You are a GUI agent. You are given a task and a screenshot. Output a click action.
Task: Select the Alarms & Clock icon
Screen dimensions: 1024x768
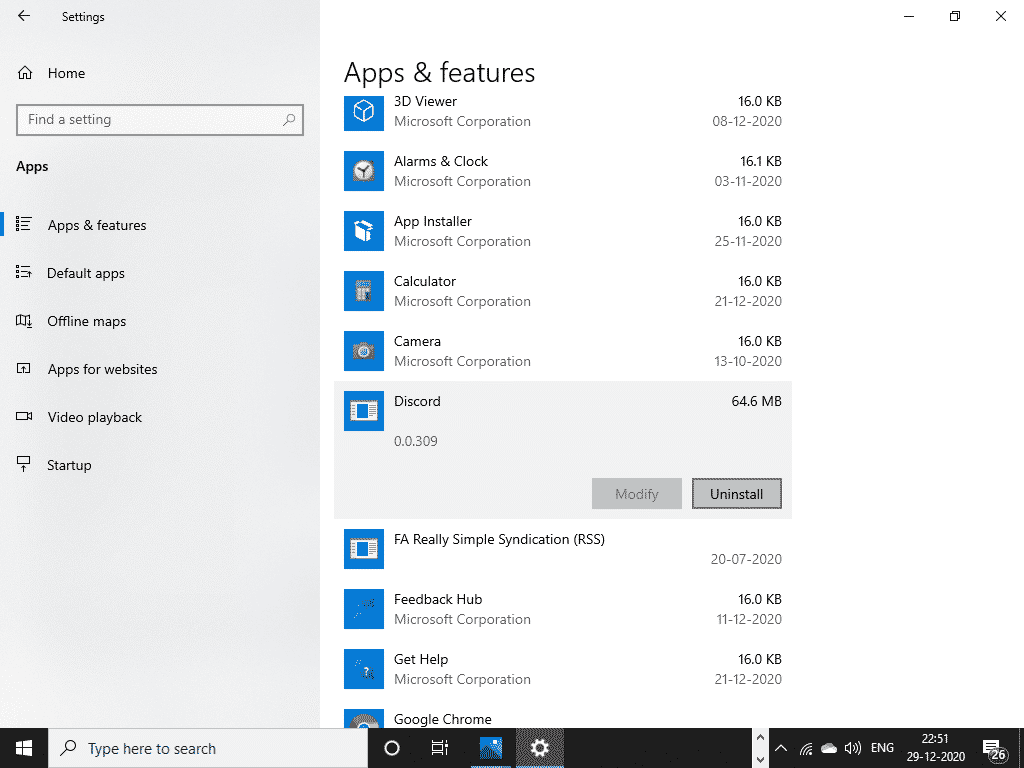pos(363,171)
